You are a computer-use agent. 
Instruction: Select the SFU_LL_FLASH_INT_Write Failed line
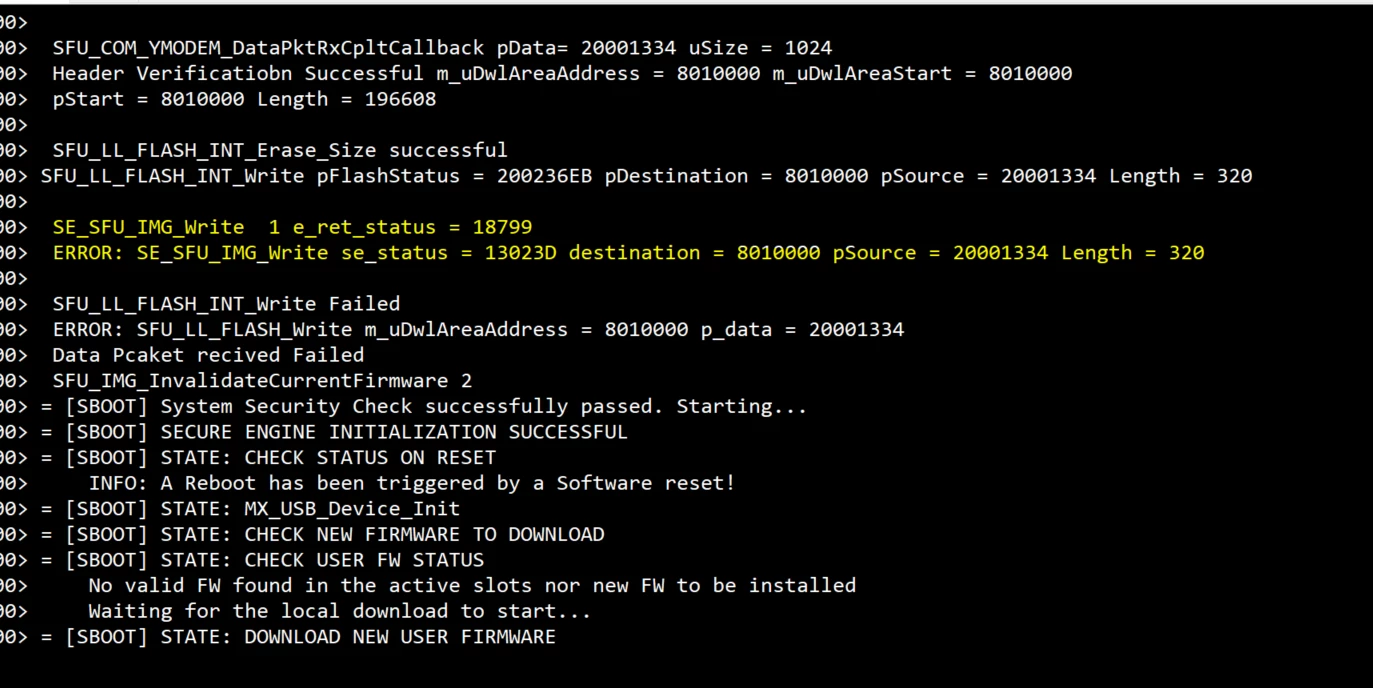pyautogui.click(x=226, y=304)
